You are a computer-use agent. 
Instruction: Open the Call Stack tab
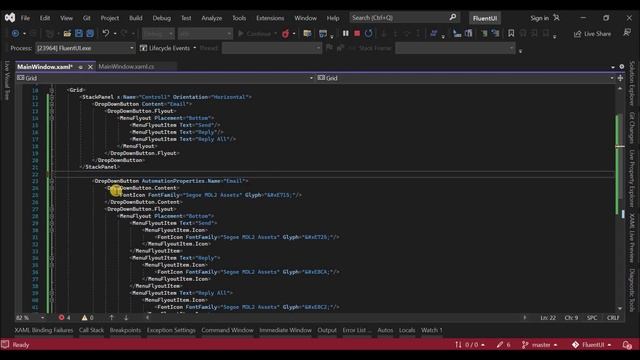tap(91, 330)
